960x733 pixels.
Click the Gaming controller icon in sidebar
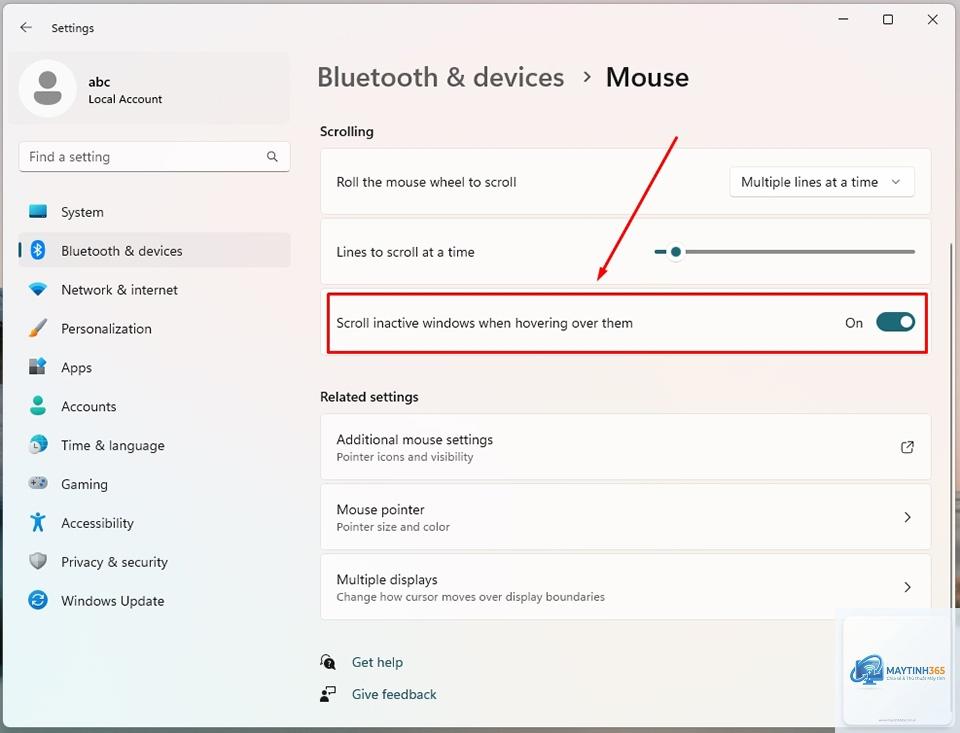coord(38,483)
